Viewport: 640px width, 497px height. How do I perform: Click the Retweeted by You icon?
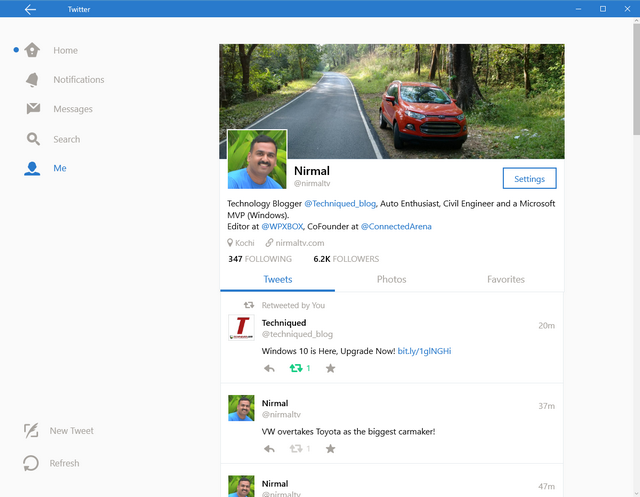[x=249, y=305]
